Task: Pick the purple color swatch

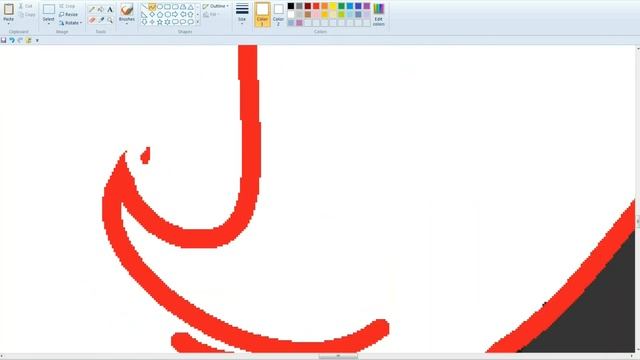Action: 367,6
